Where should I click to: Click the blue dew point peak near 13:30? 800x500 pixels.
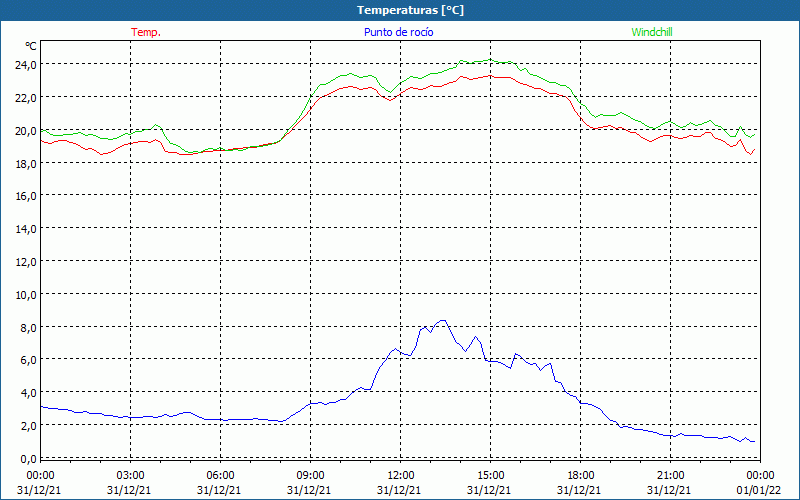click(x=442, y=320)
